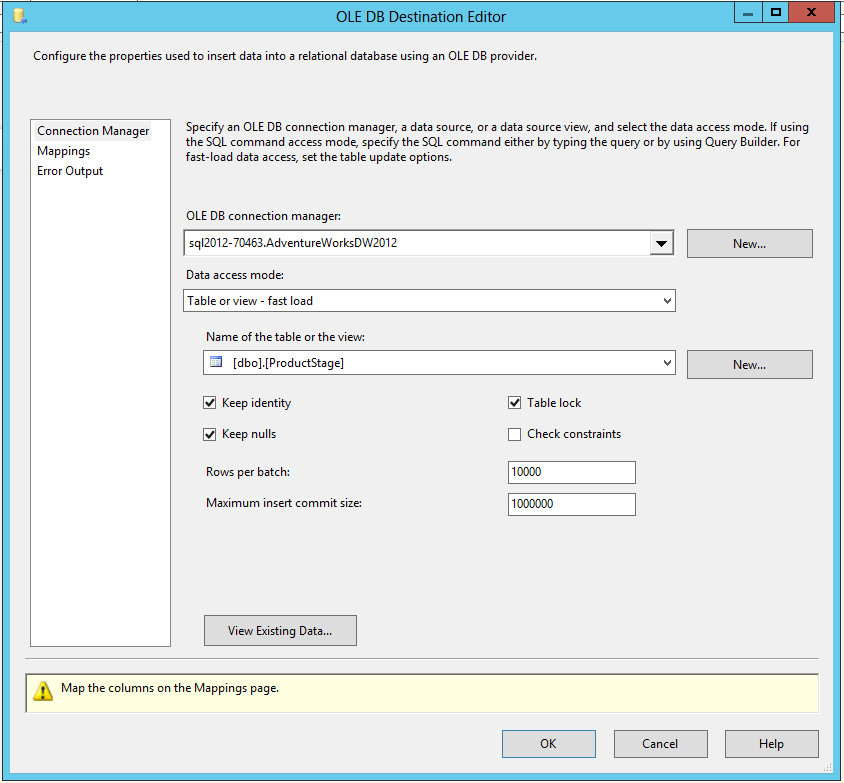Click New next to connection manager
844x783 pixels.
(x=749, y=244)
